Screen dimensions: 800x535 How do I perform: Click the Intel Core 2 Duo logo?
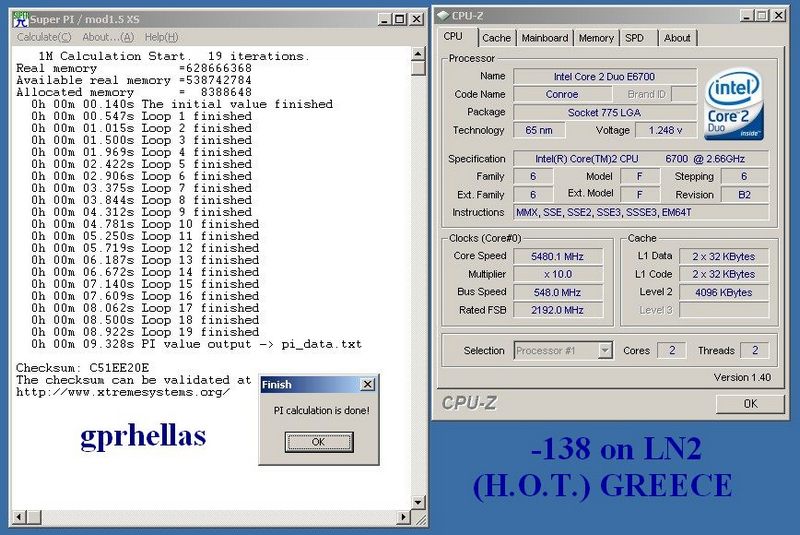tap(734, 105)
